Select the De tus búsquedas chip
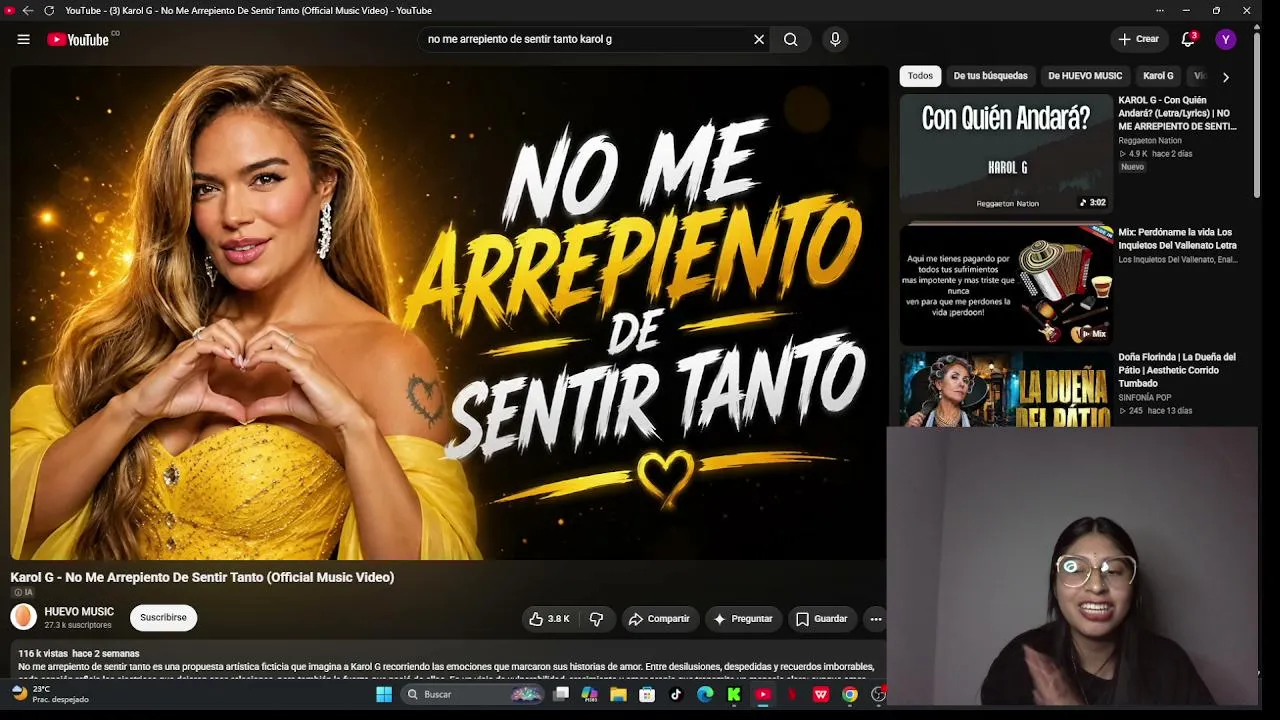The height and width of the screenshot is (720, 1280). [990, 76]
